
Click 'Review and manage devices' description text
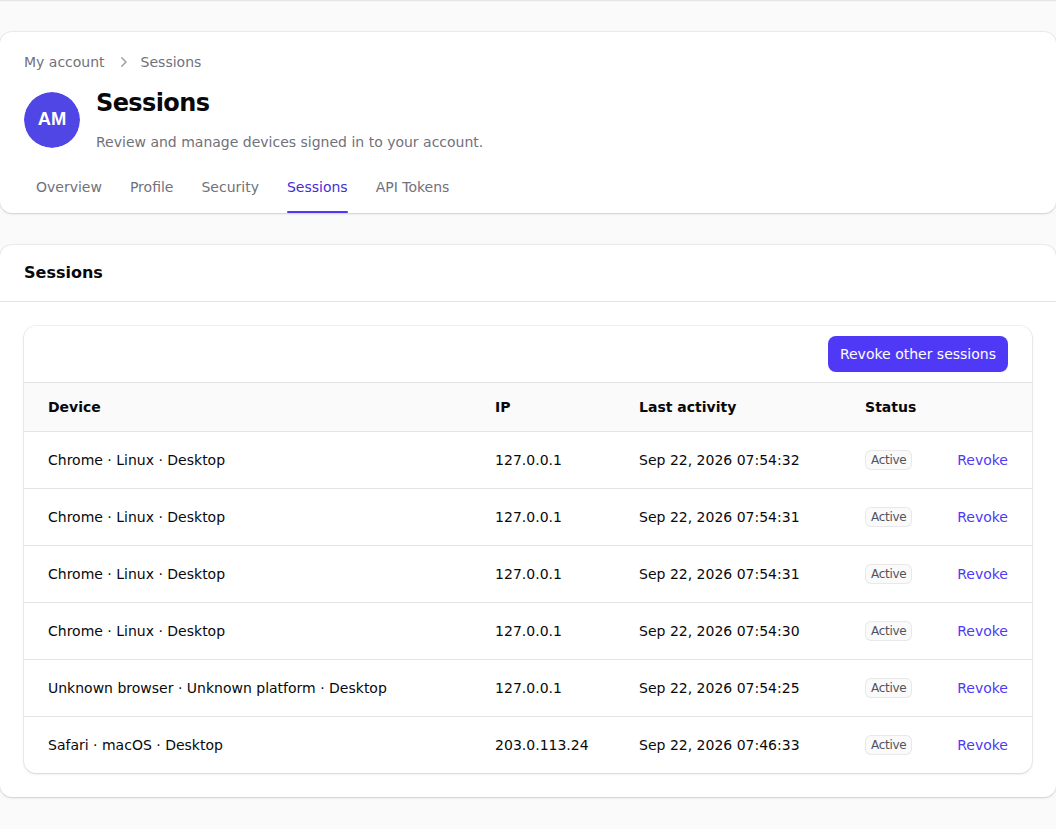289,142
